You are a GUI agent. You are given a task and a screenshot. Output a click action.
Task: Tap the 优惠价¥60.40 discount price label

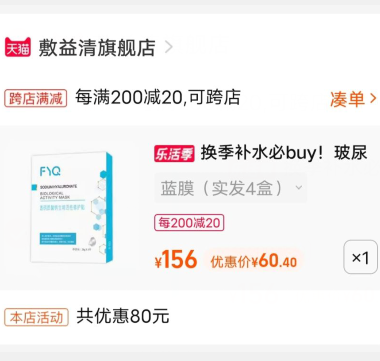pos(254,261)
